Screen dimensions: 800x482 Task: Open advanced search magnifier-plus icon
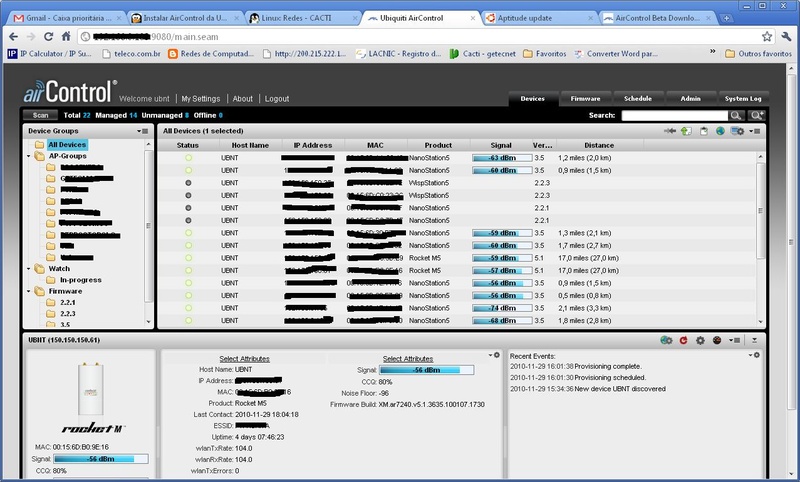[x=756, y=115]
